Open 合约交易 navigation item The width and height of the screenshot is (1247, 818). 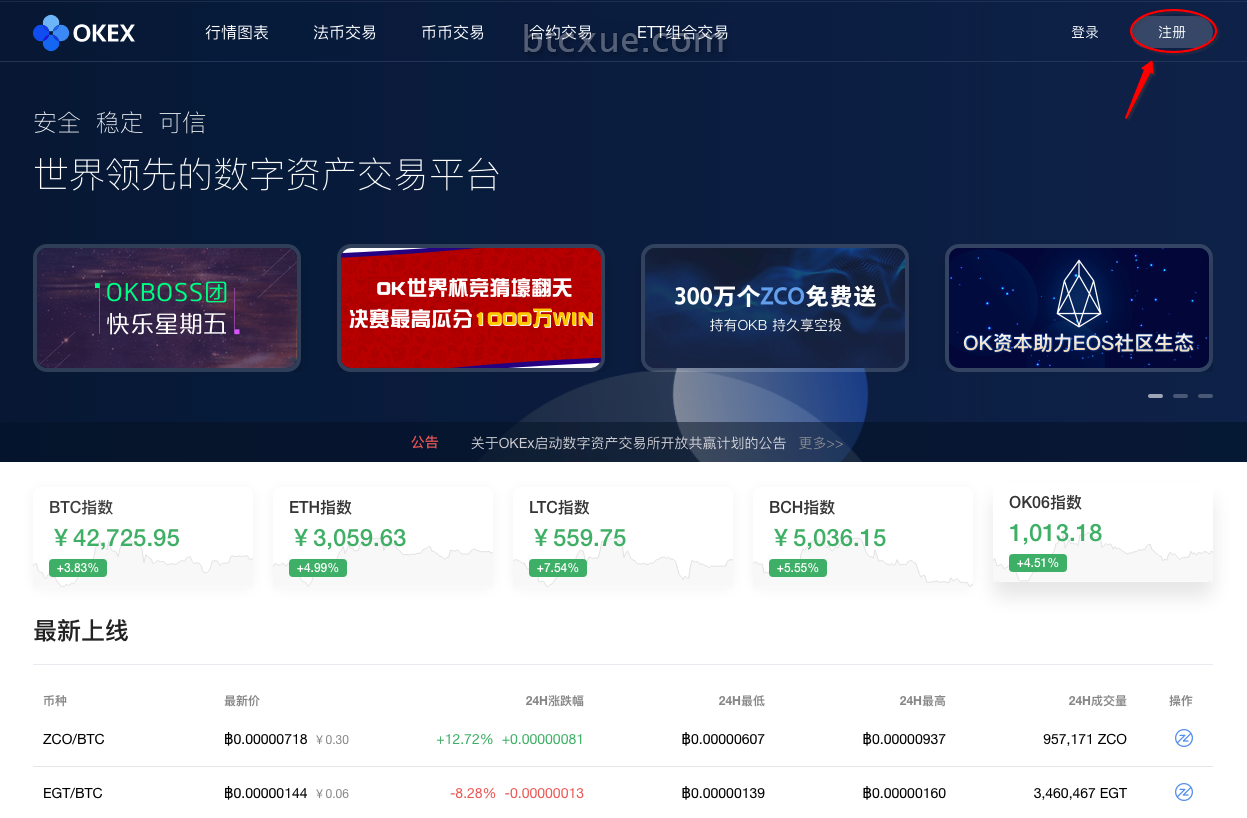click(561, 33)
